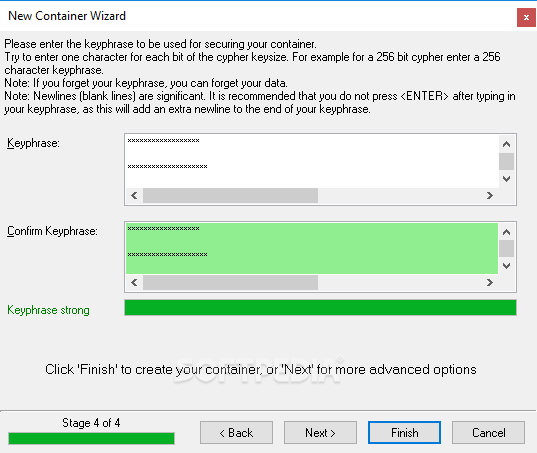Close the New Container Wizard window

526,17
